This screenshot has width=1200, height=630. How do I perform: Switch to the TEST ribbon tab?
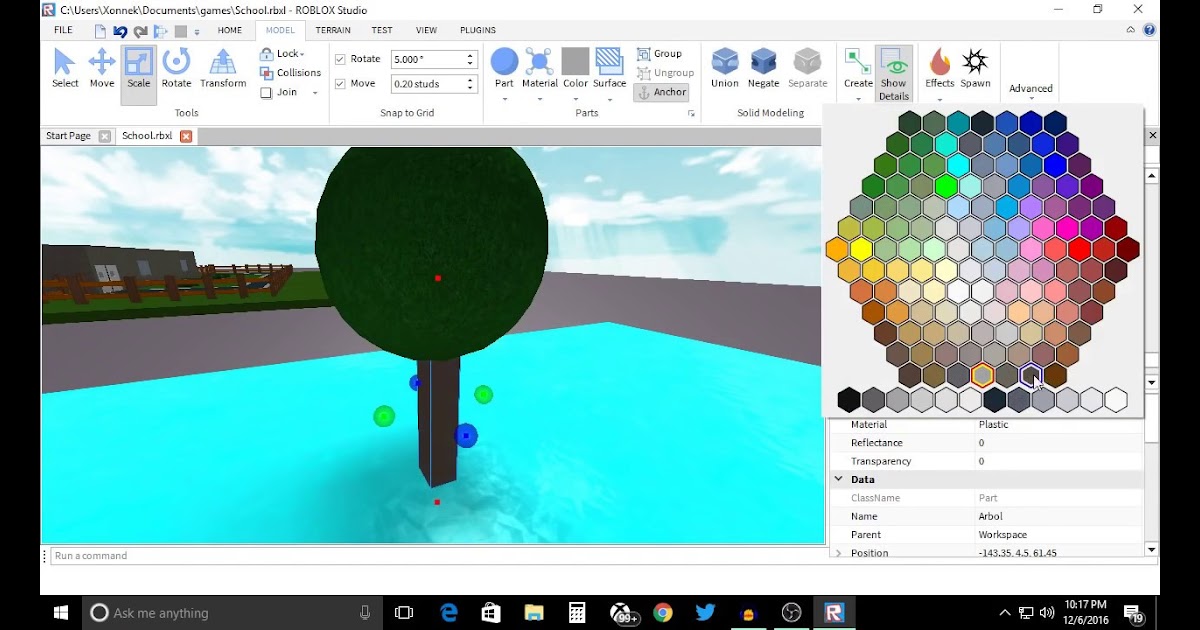point(381,30)
